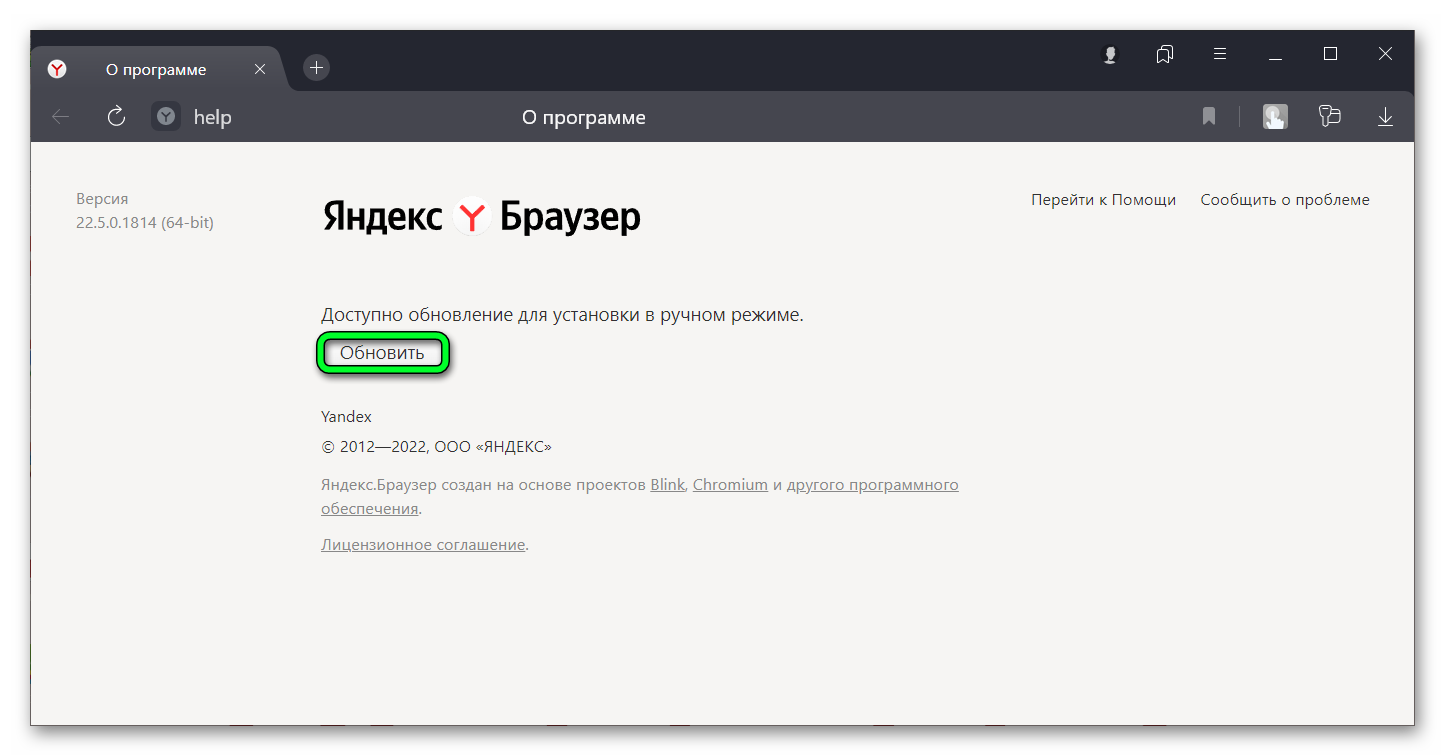Open the Перейти к Помощи link
Viewport: 1445px width, 756px height.
(1103, 200)
